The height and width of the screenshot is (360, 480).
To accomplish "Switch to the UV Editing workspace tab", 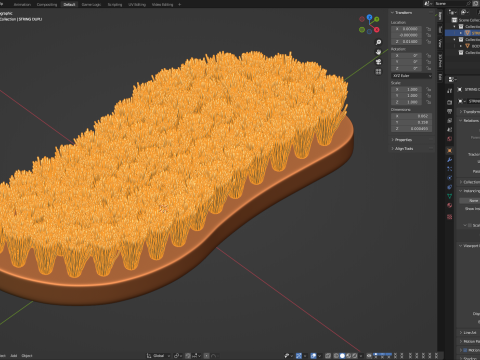I will pos(137,5).
